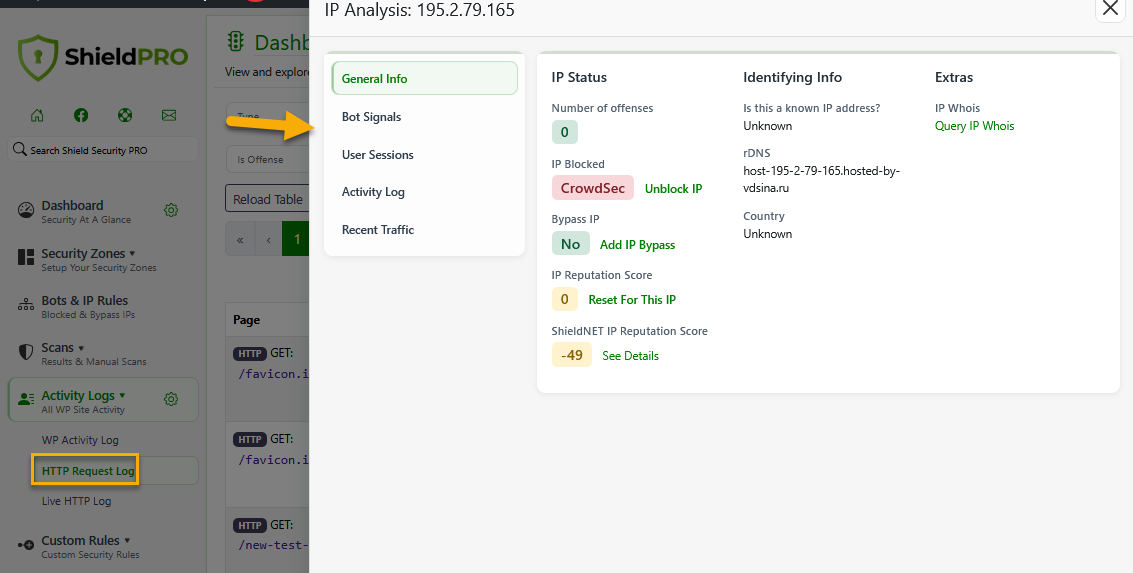Screen dimensions: 1133x573
Task: Select page 1 in pagination
Action: click(x=296, y=240)
